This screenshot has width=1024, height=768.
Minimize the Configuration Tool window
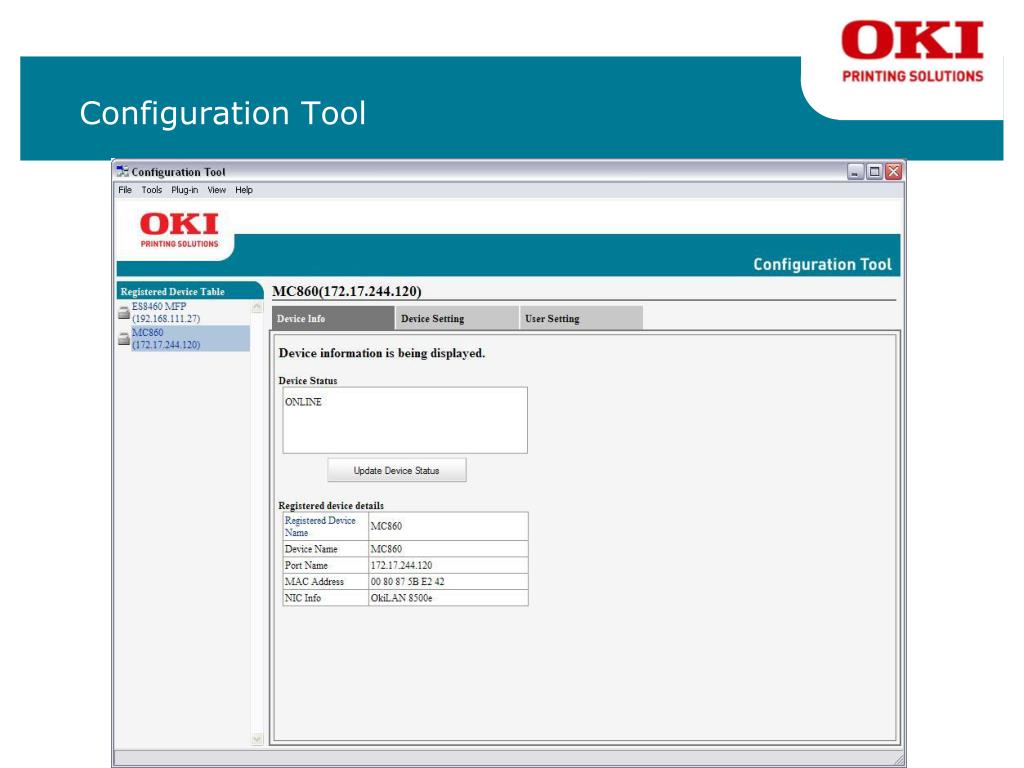pyautogui.click(x=856, y=172)
